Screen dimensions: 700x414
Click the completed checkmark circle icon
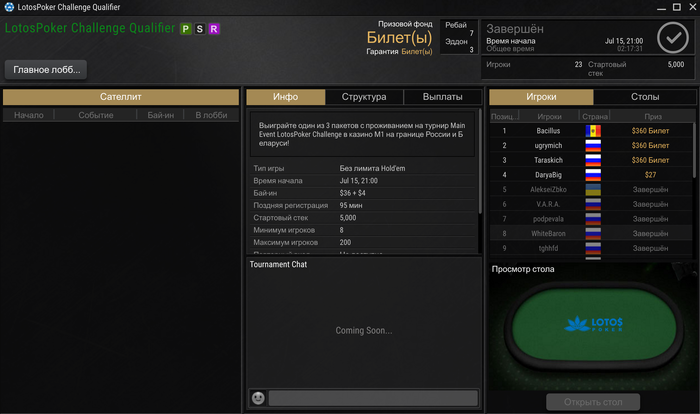tap(673, 38)
